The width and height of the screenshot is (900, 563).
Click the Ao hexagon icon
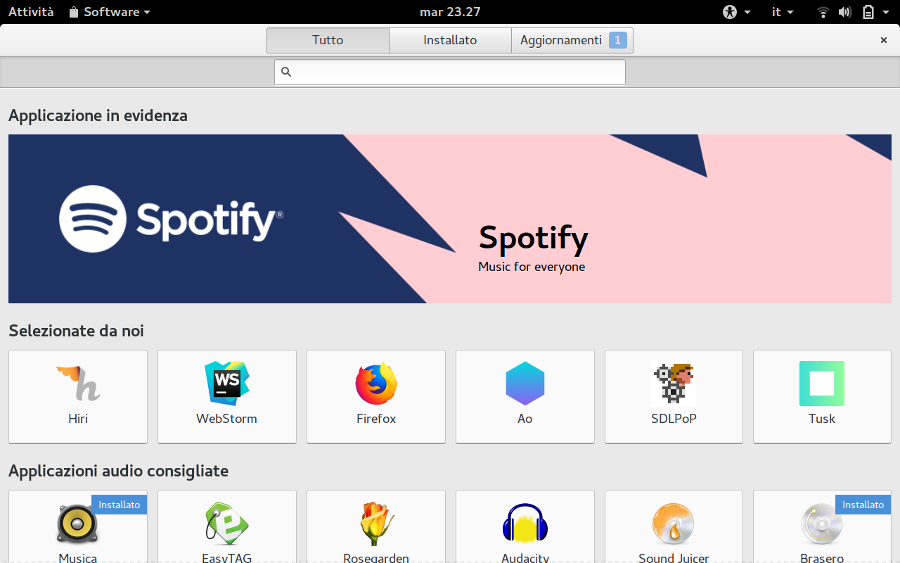(x=525, y=384)
